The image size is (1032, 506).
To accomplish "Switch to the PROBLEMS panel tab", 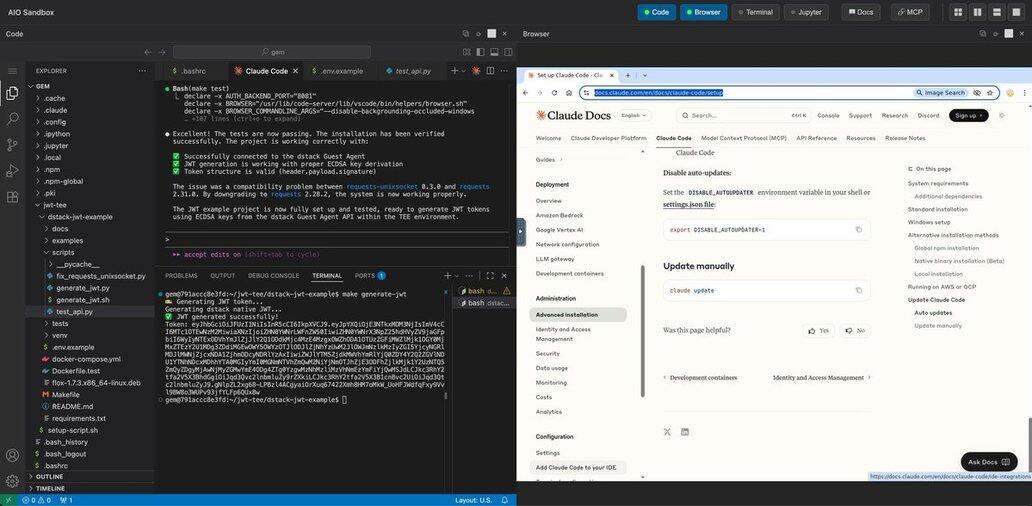I will pyautogui.click(x=181, y=276).
